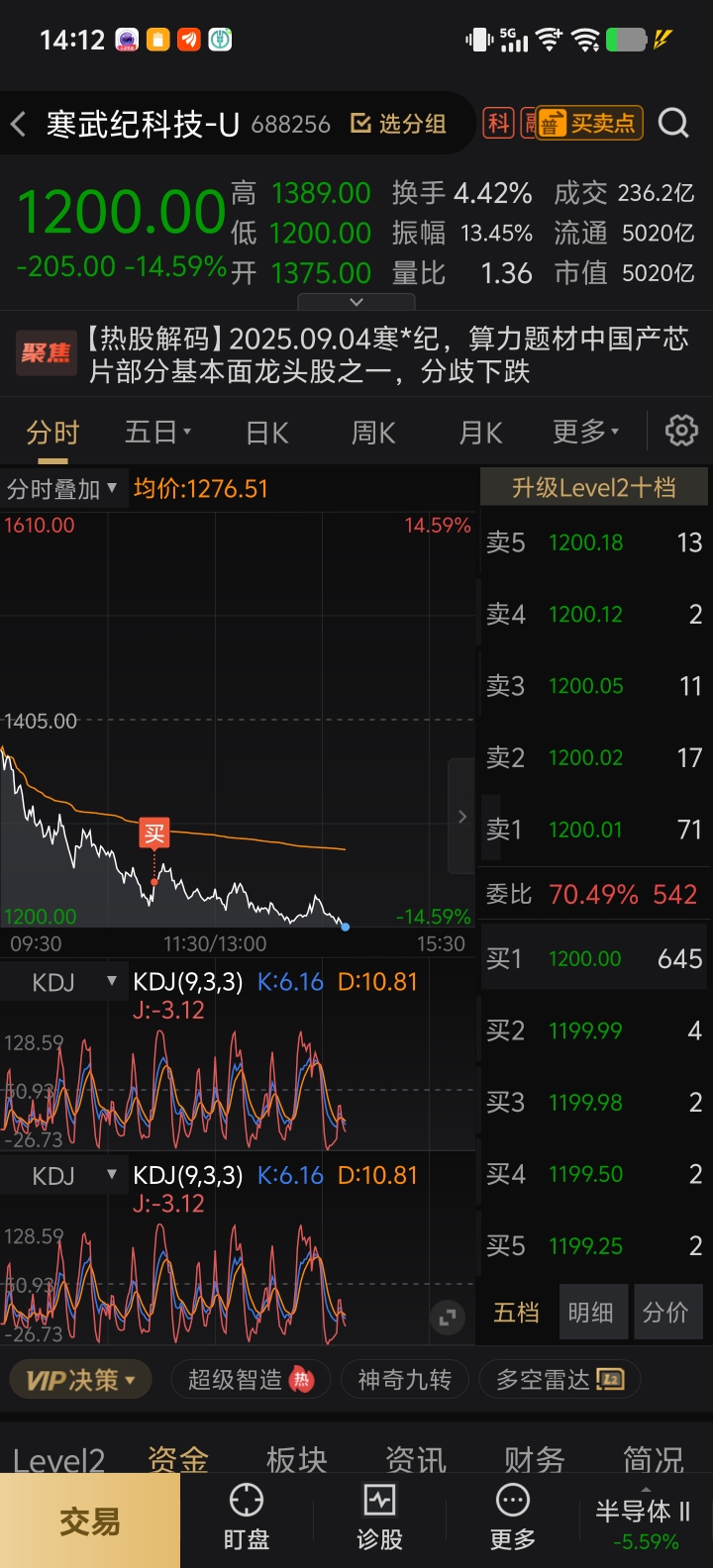Tap the 多空雷达 chip button
This screenshot has height=1568, width=713.
[x=560, y=1379]
